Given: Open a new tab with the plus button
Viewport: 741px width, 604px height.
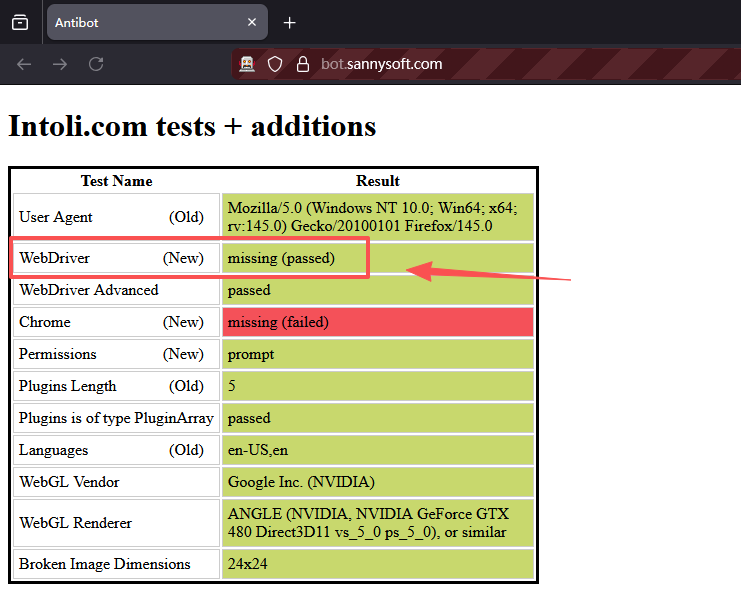Looking at the screenshot, I should [x=290, y=22].
